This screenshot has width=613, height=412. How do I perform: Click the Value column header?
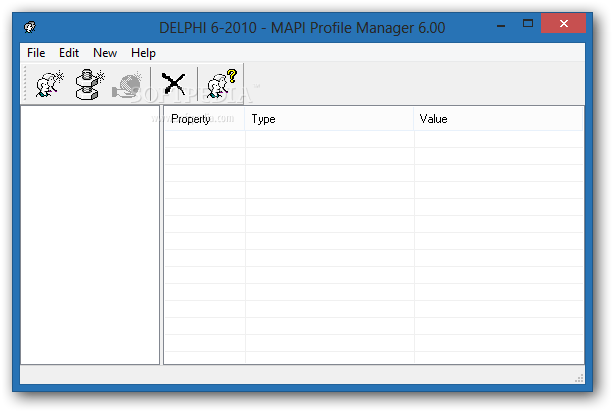[x=498, y=119]
